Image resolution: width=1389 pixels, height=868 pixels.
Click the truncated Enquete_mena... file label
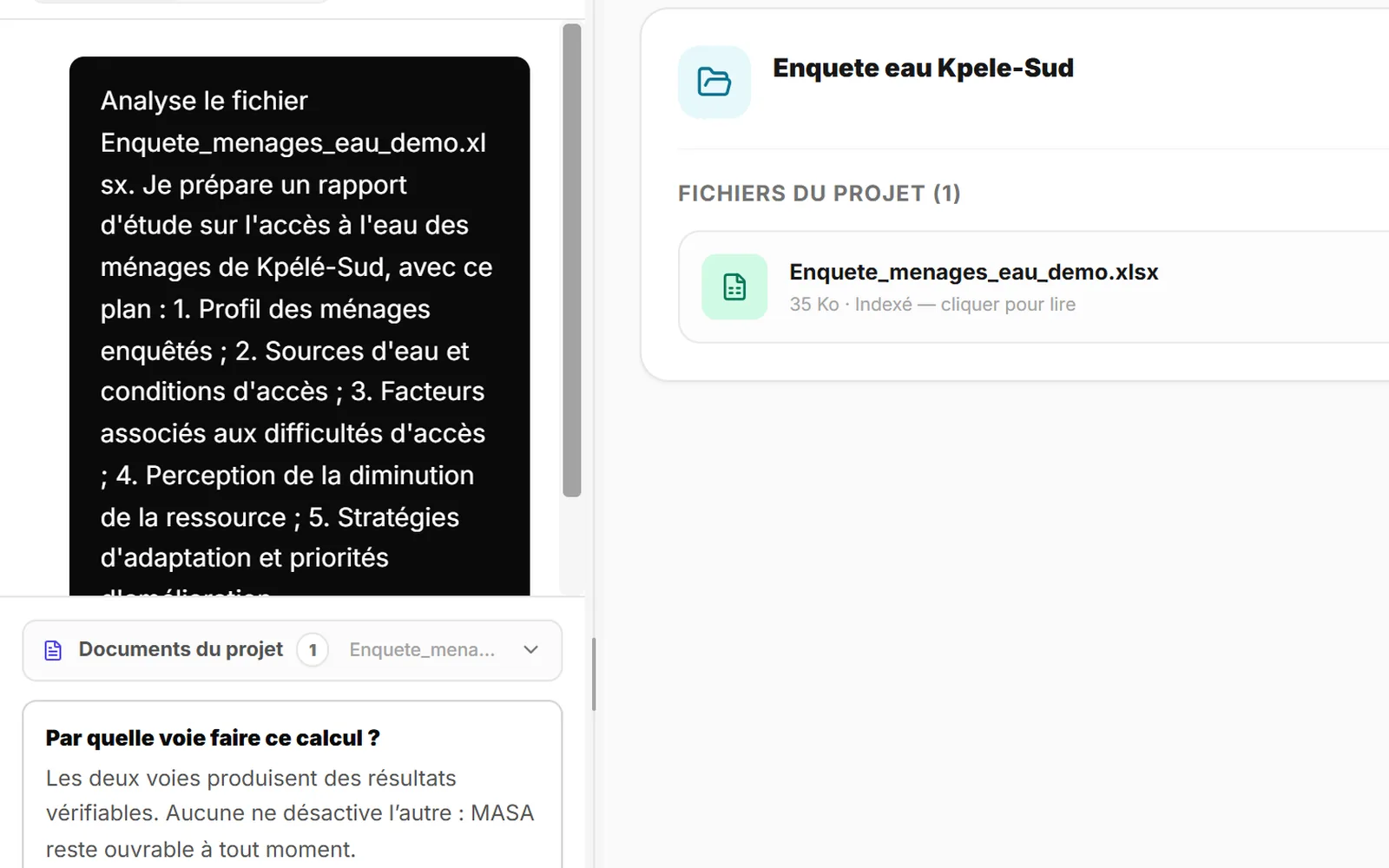click(x=422, y=650)
